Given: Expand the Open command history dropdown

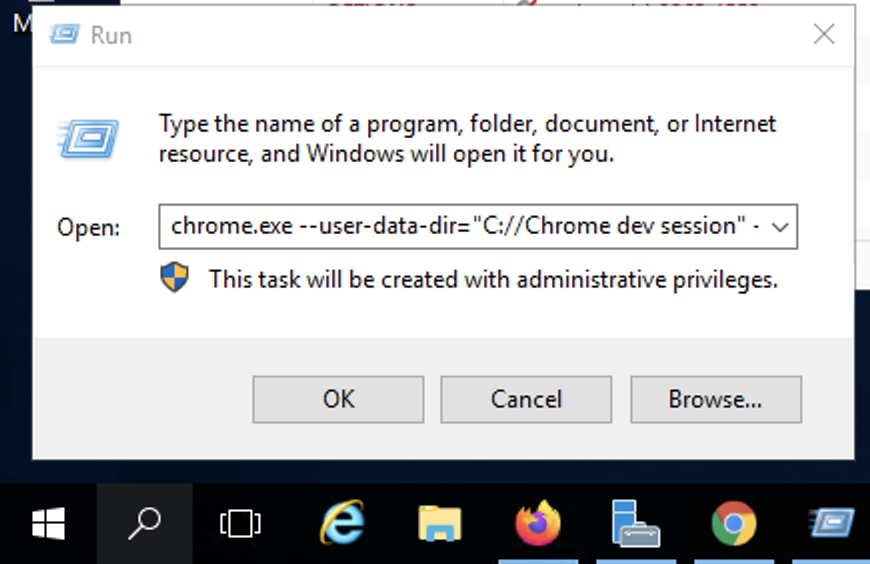Looking at the screenshot, I should pos(781,226).
